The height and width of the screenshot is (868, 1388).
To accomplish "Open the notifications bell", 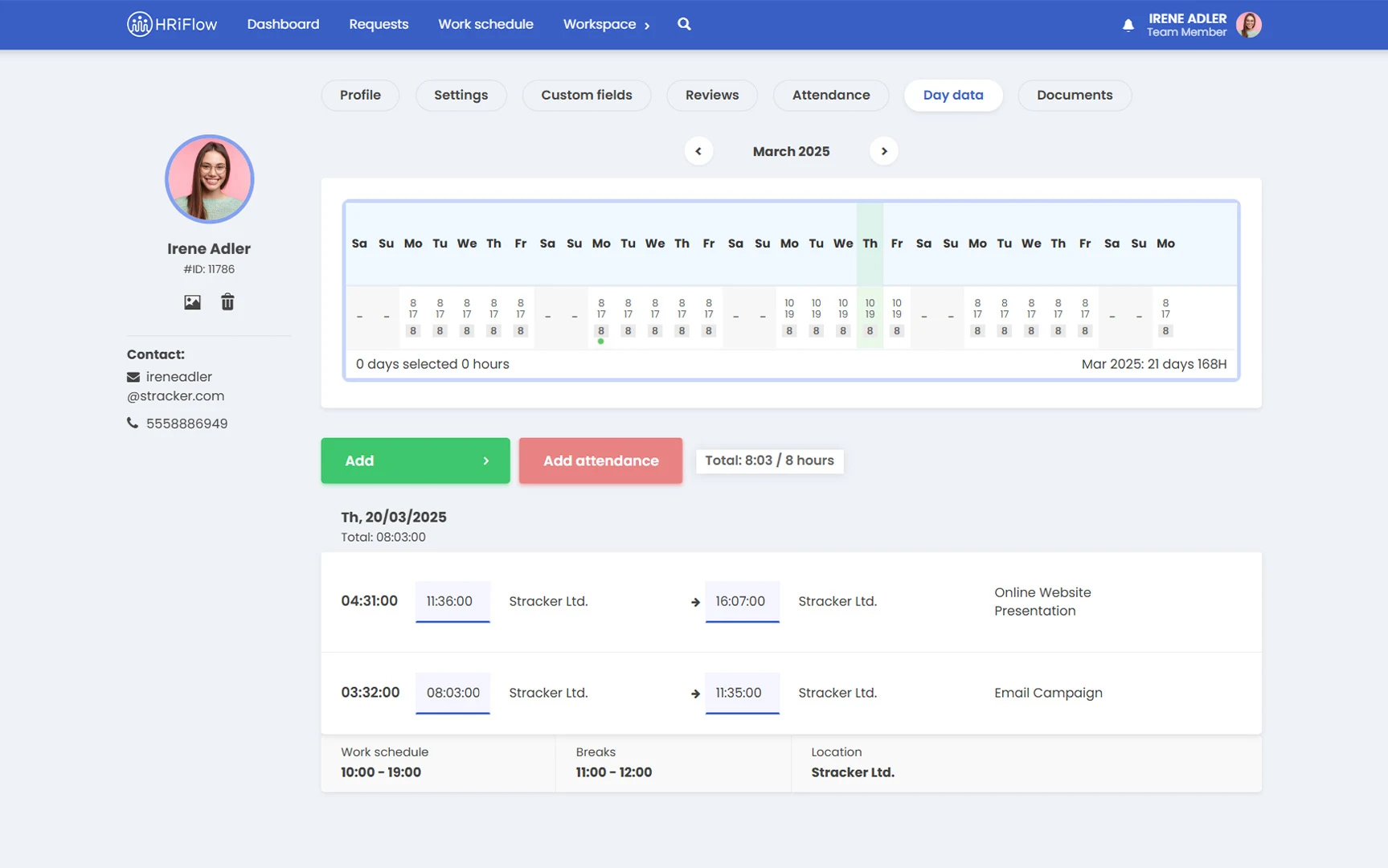I will coord(1128,25).
